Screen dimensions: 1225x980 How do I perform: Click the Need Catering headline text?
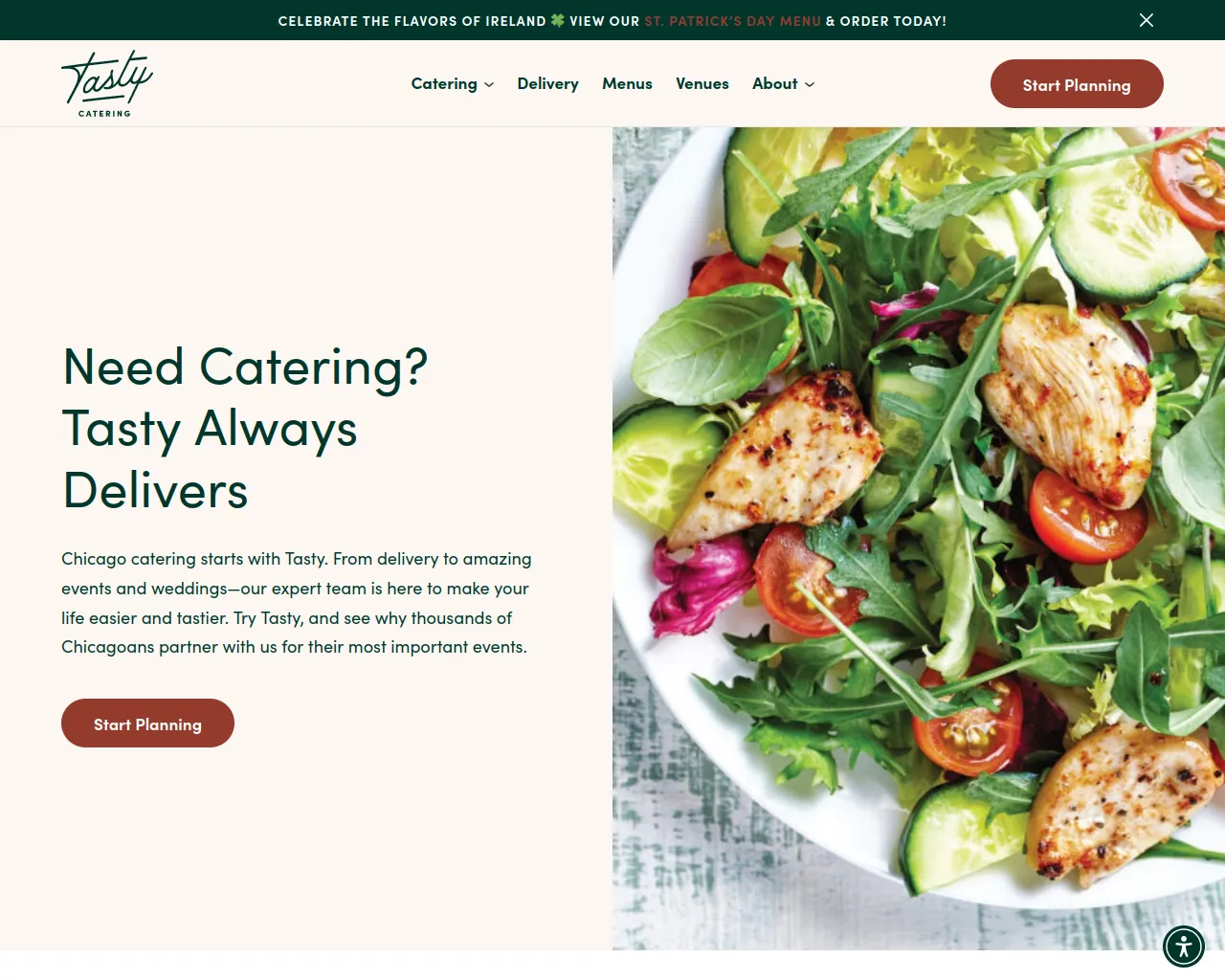pos(245,429)
